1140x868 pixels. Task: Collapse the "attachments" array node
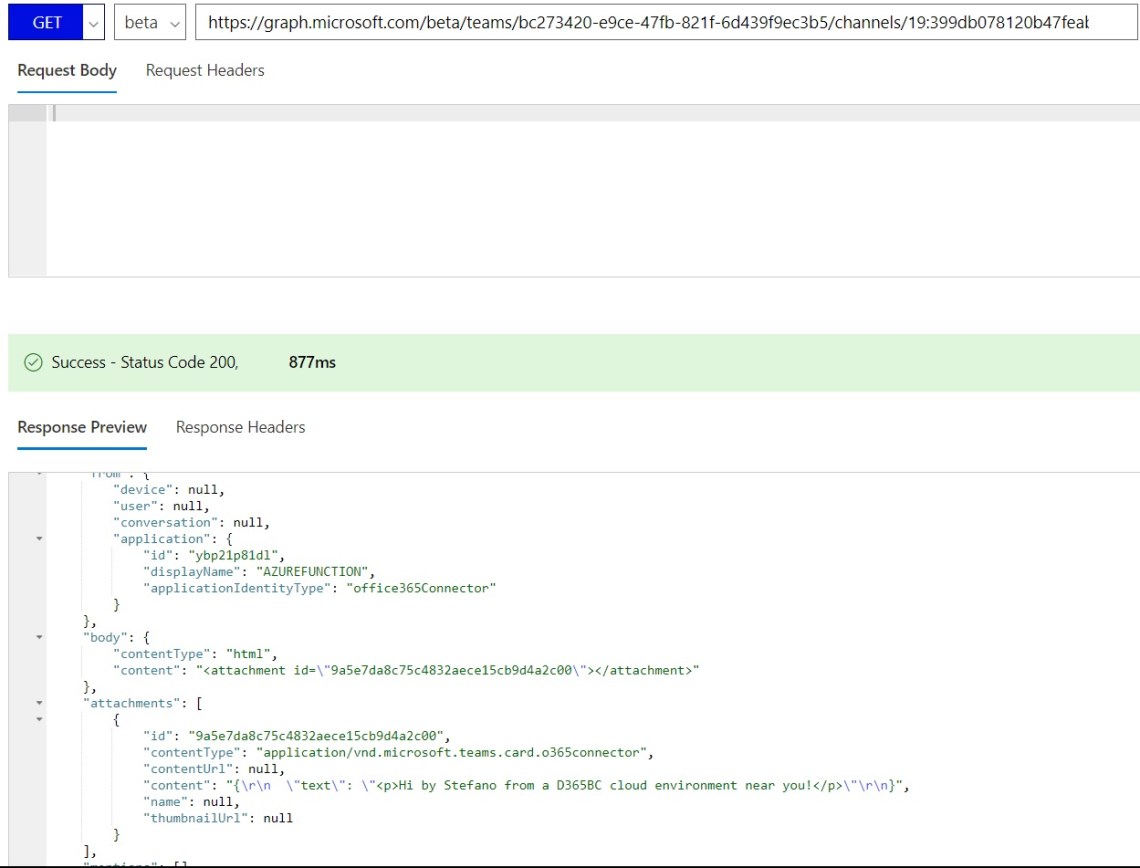click(39, 703)
